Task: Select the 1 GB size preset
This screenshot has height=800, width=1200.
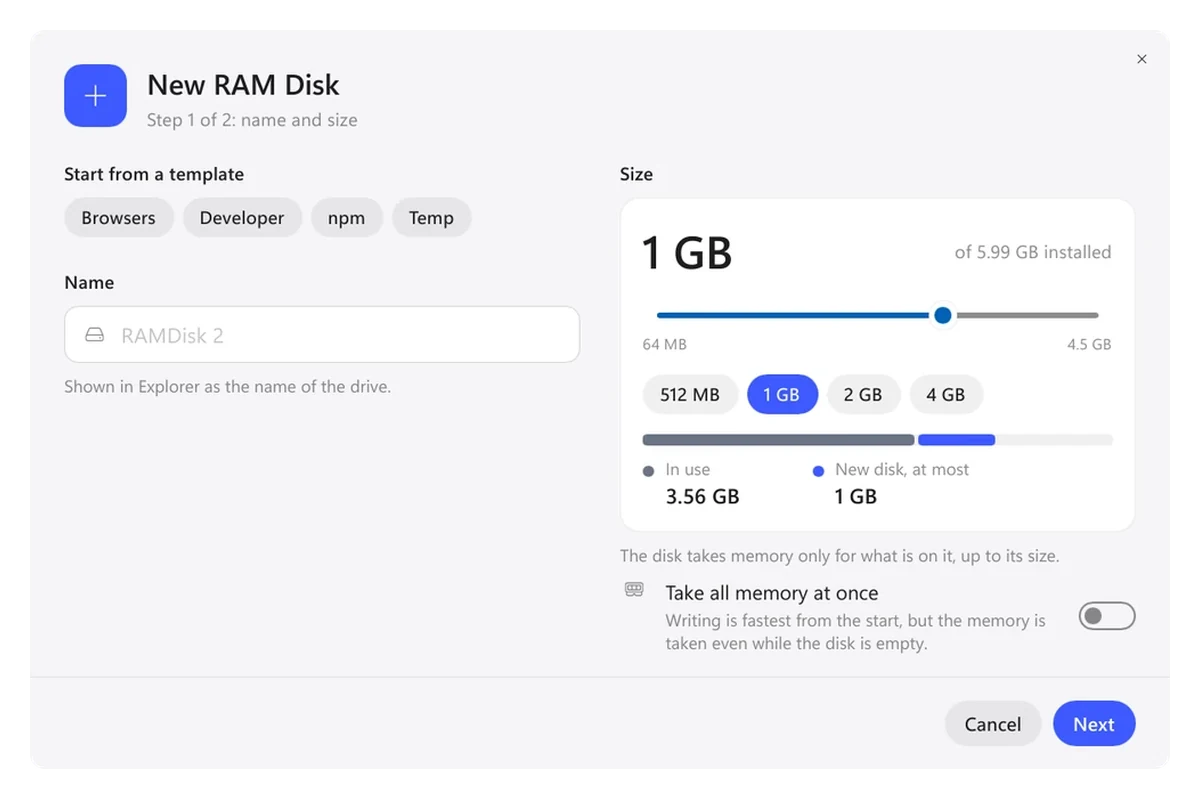Action: click(x=782, y=395)
